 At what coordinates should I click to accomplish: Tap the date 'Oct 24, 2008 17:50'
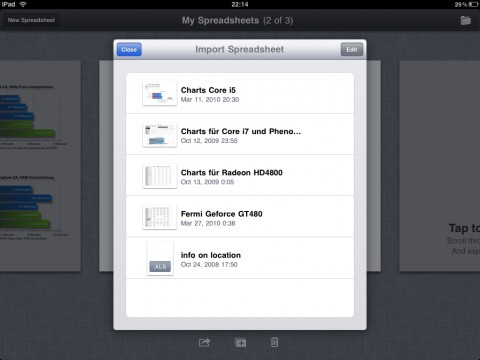(209, 265)
